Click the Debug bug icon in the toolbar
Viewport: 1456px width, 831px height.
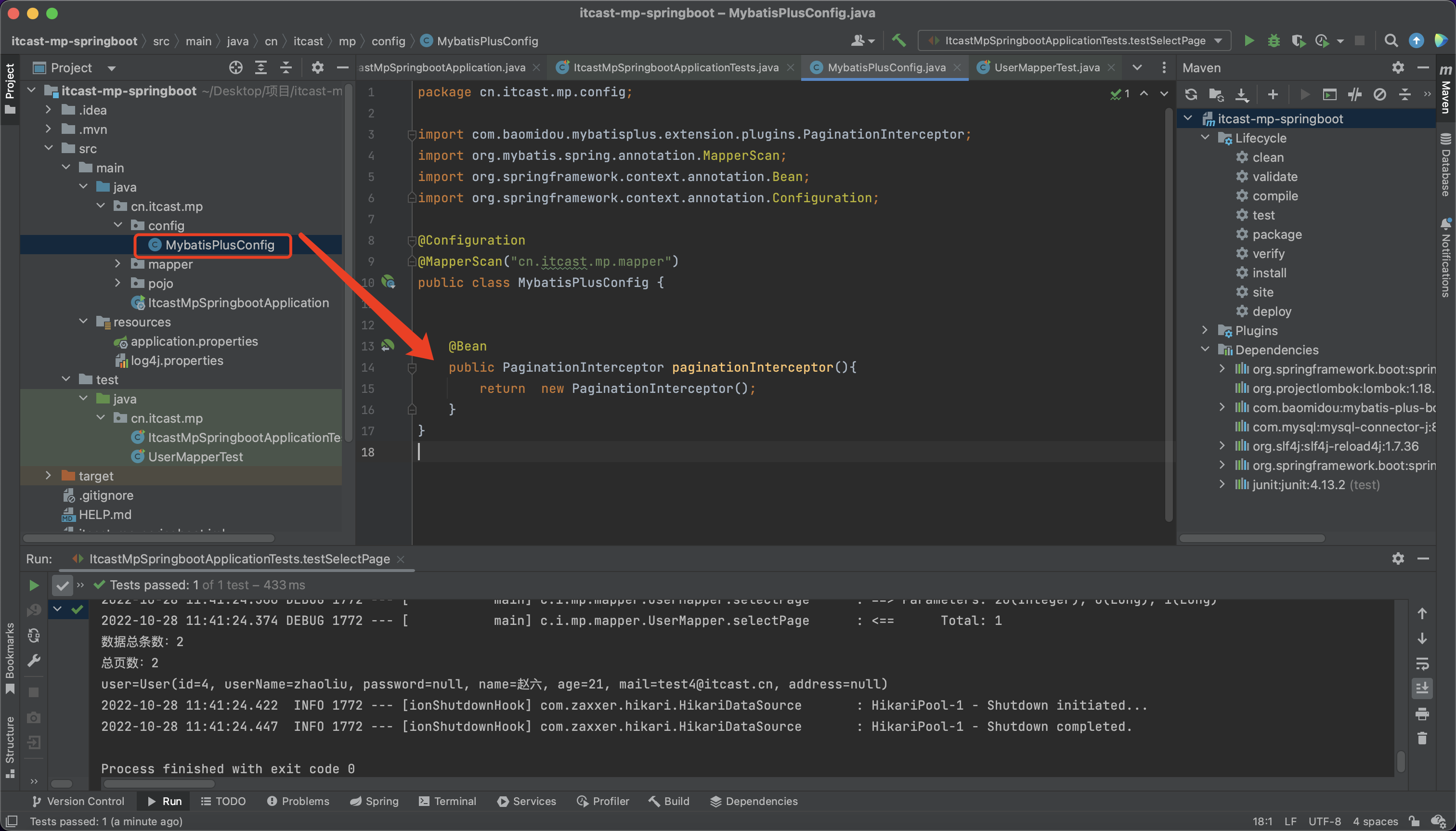pos(1274,40)
